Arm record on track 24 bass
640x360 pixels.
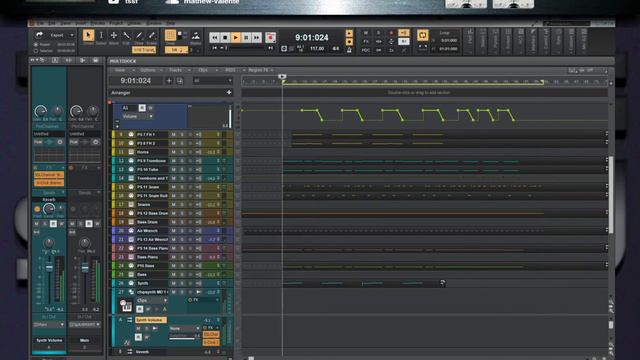[190, 266]
